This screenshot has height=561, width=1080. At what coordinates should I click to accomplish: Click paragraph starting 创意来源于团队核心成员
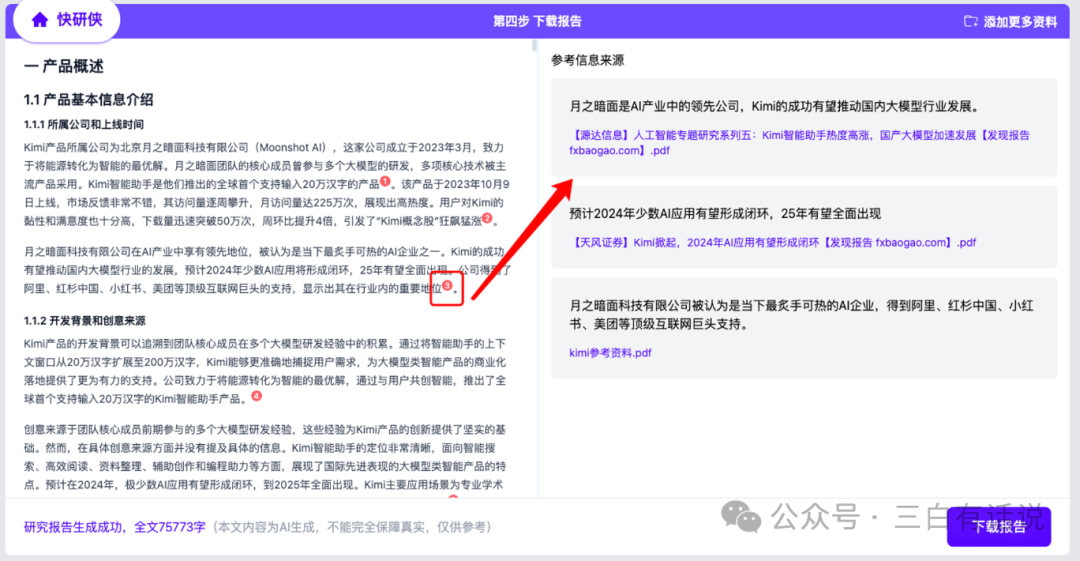pos(265,457)
